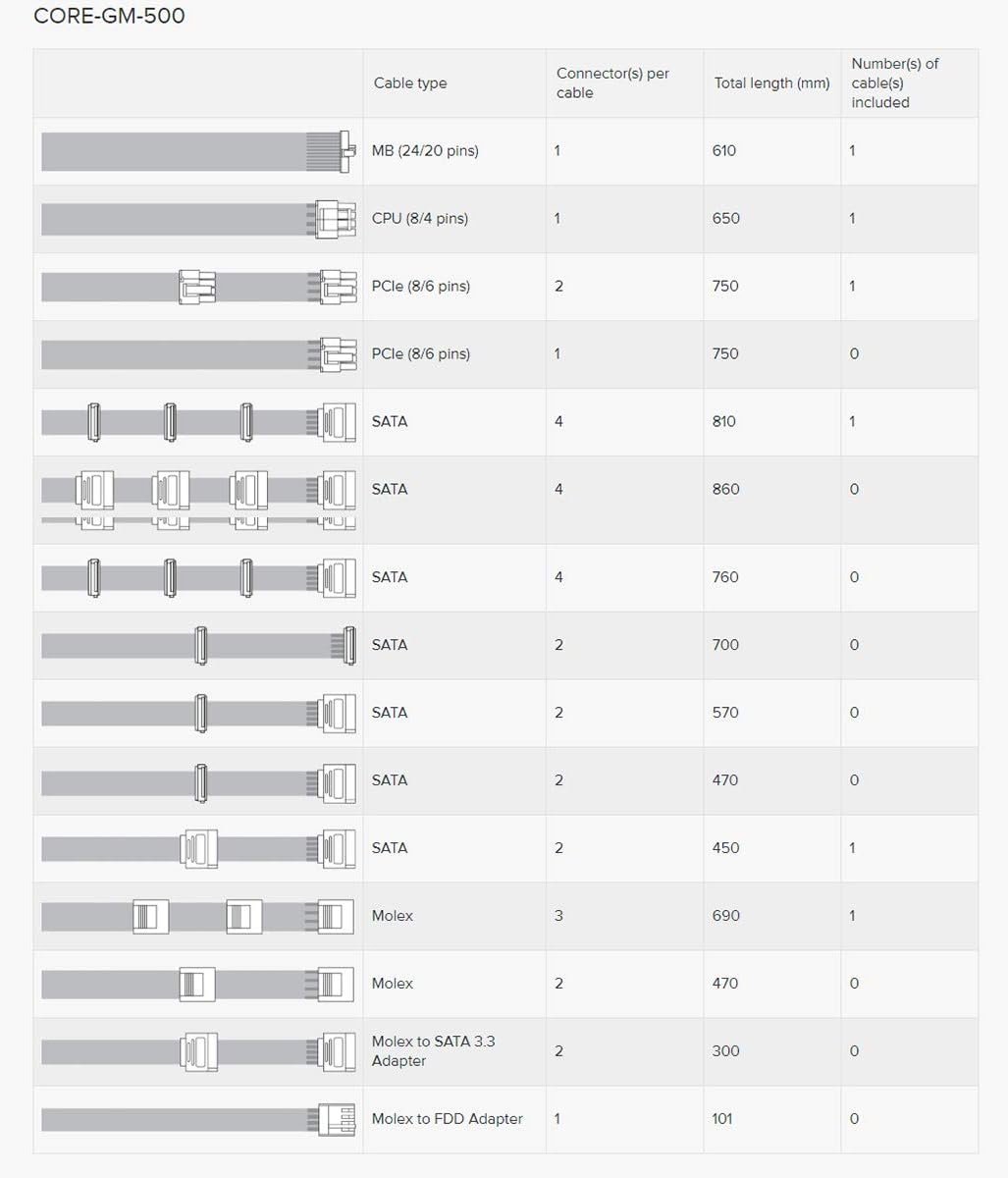Click the Cable type column header
Viewport: 1008px width, 1178px height.
(409, 83)
